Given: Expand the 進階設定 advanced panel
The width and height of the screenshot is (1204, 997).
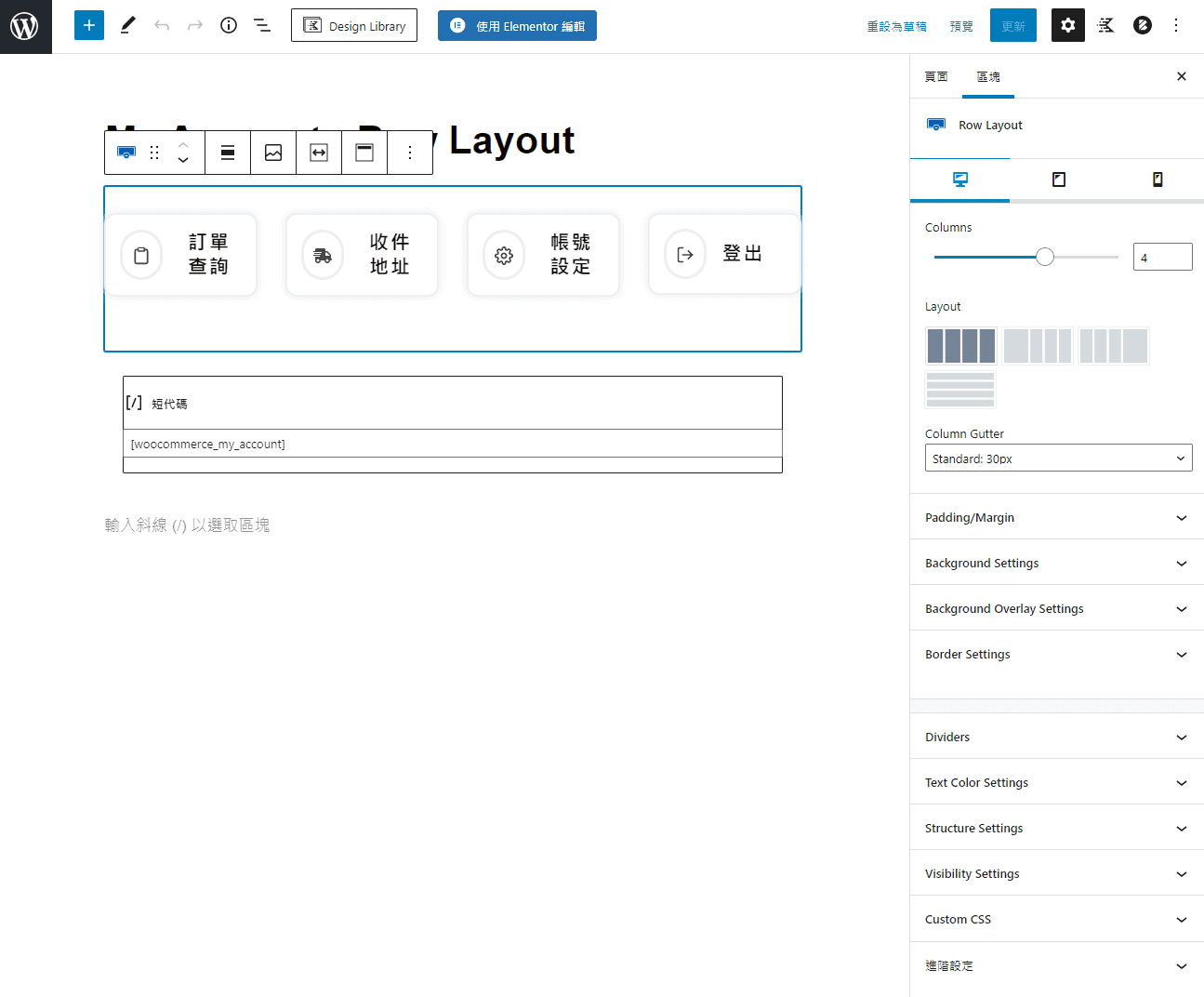Looking at the screenshot, I should (1057, 965).
